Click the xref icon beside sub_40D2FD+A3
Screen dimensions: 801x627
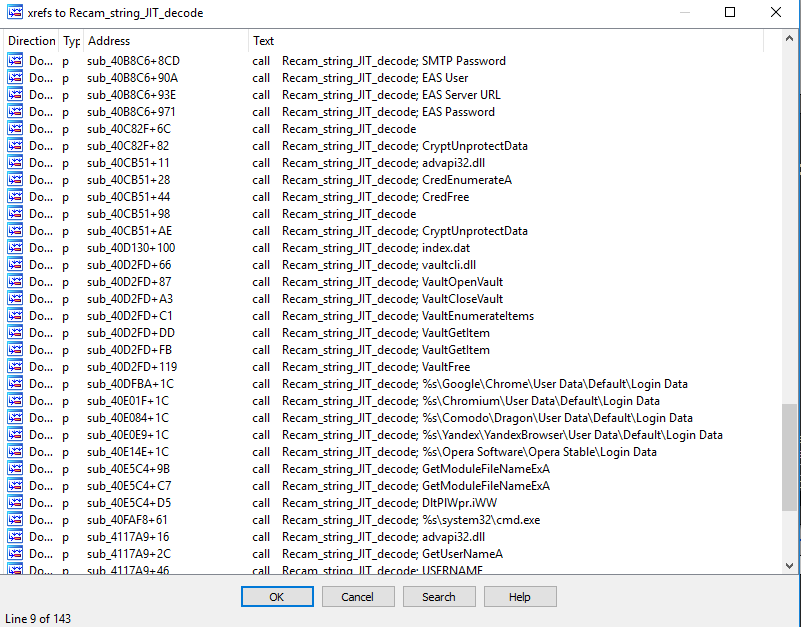click(x=15, y=298)
